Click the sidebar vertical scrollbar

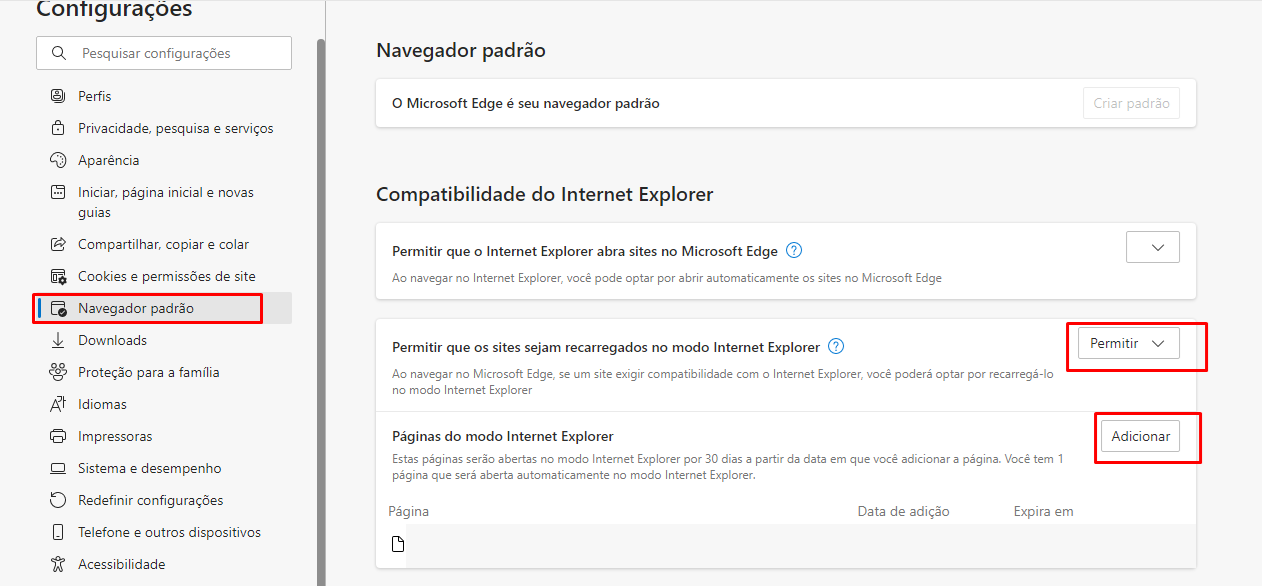[321, 310]
